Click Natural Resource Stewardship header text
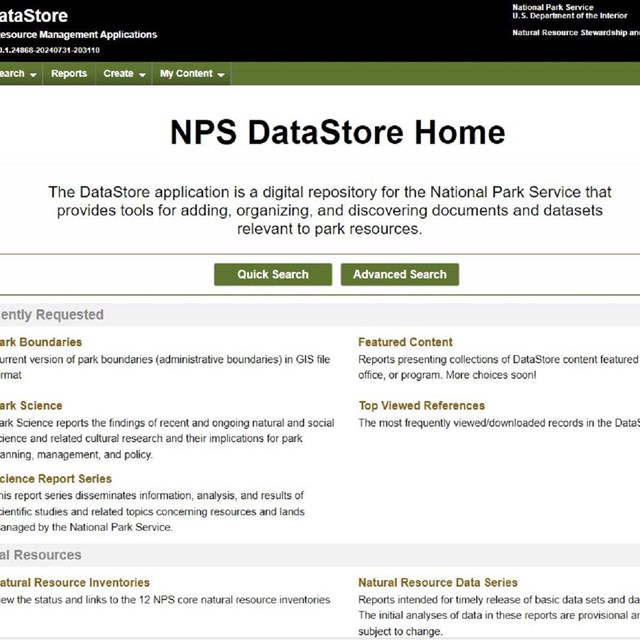 [574, 33]
